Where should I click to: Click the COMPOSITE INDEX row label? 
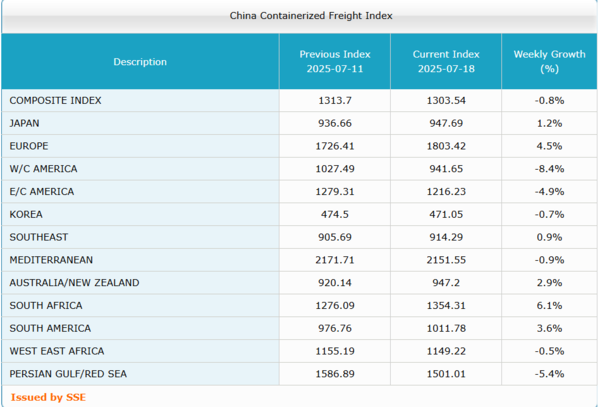[x=55, y=100]
